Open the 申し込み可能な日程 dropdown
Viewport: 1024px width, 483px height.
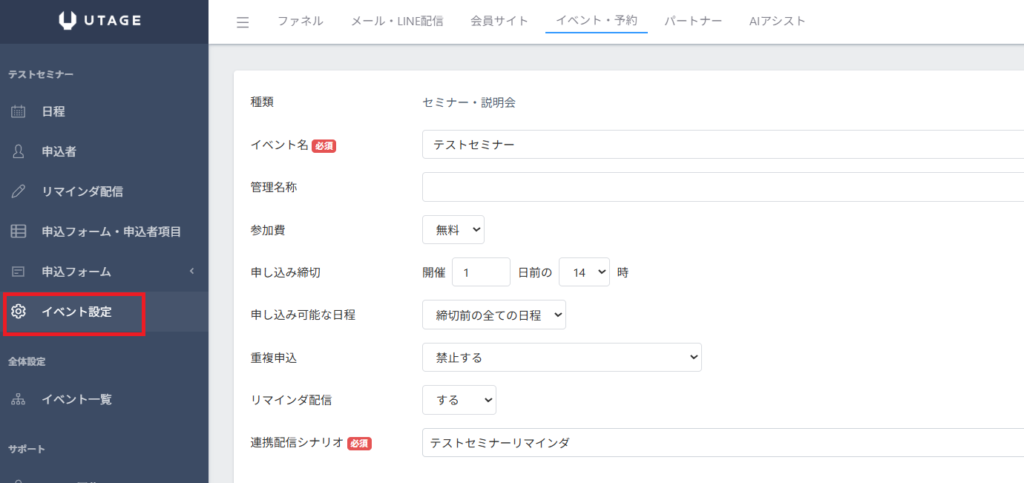coord(494,315)
